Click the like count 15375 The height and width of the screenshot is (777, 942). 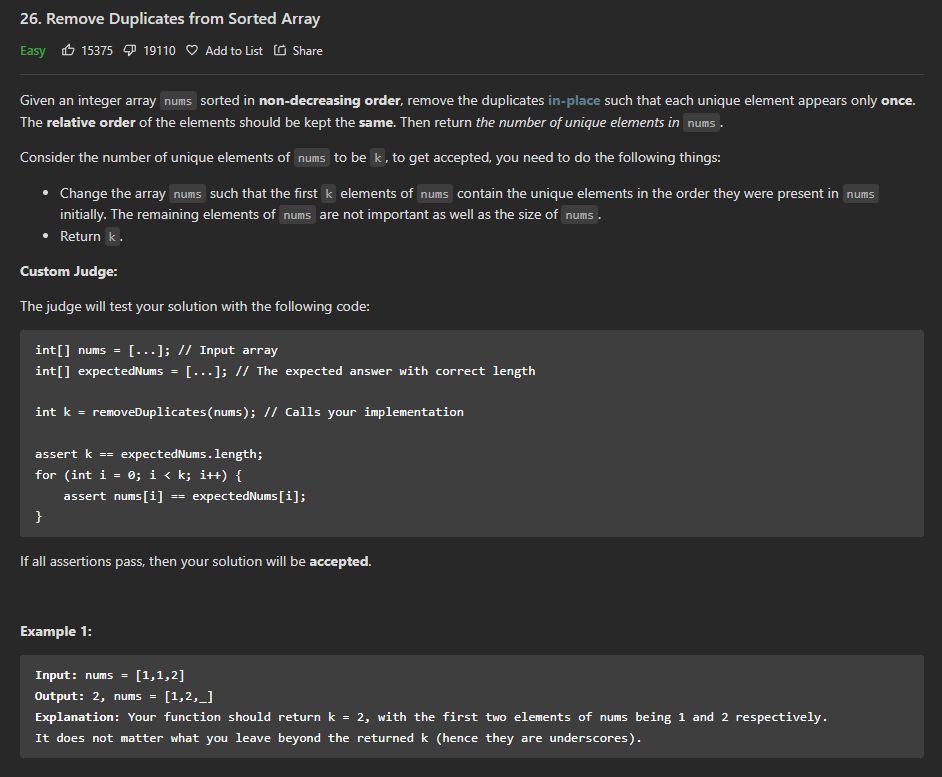[x=97, y=51]
